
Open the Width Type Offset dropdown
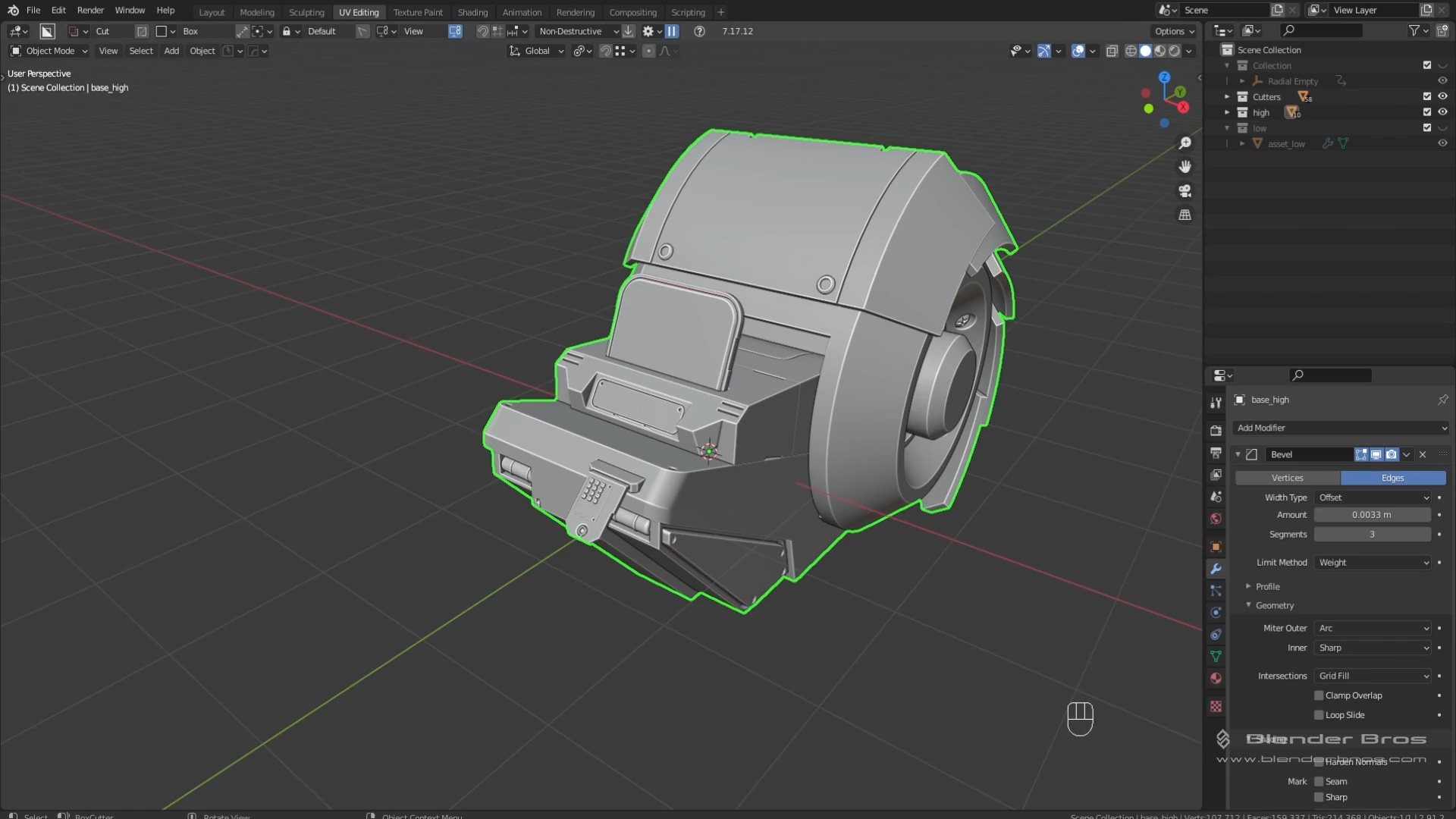click(x=1373, y=497)
